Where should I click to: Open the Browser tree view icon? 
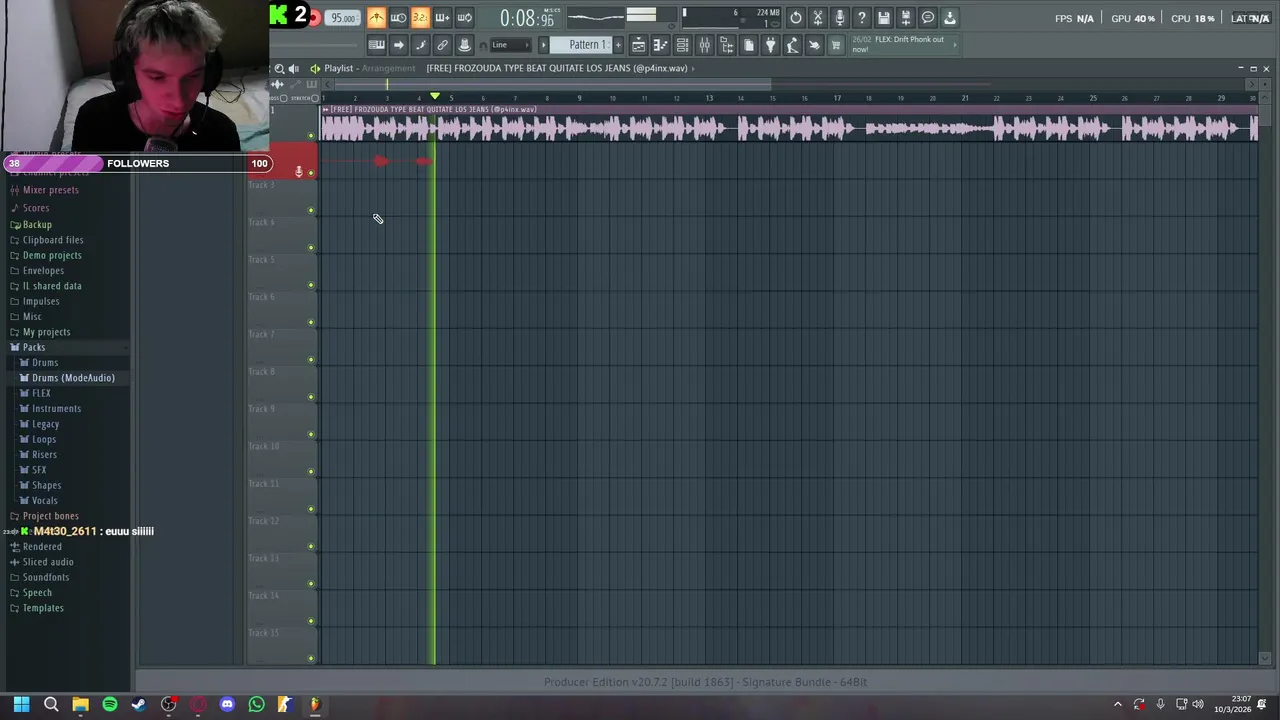tap(726, 45)
